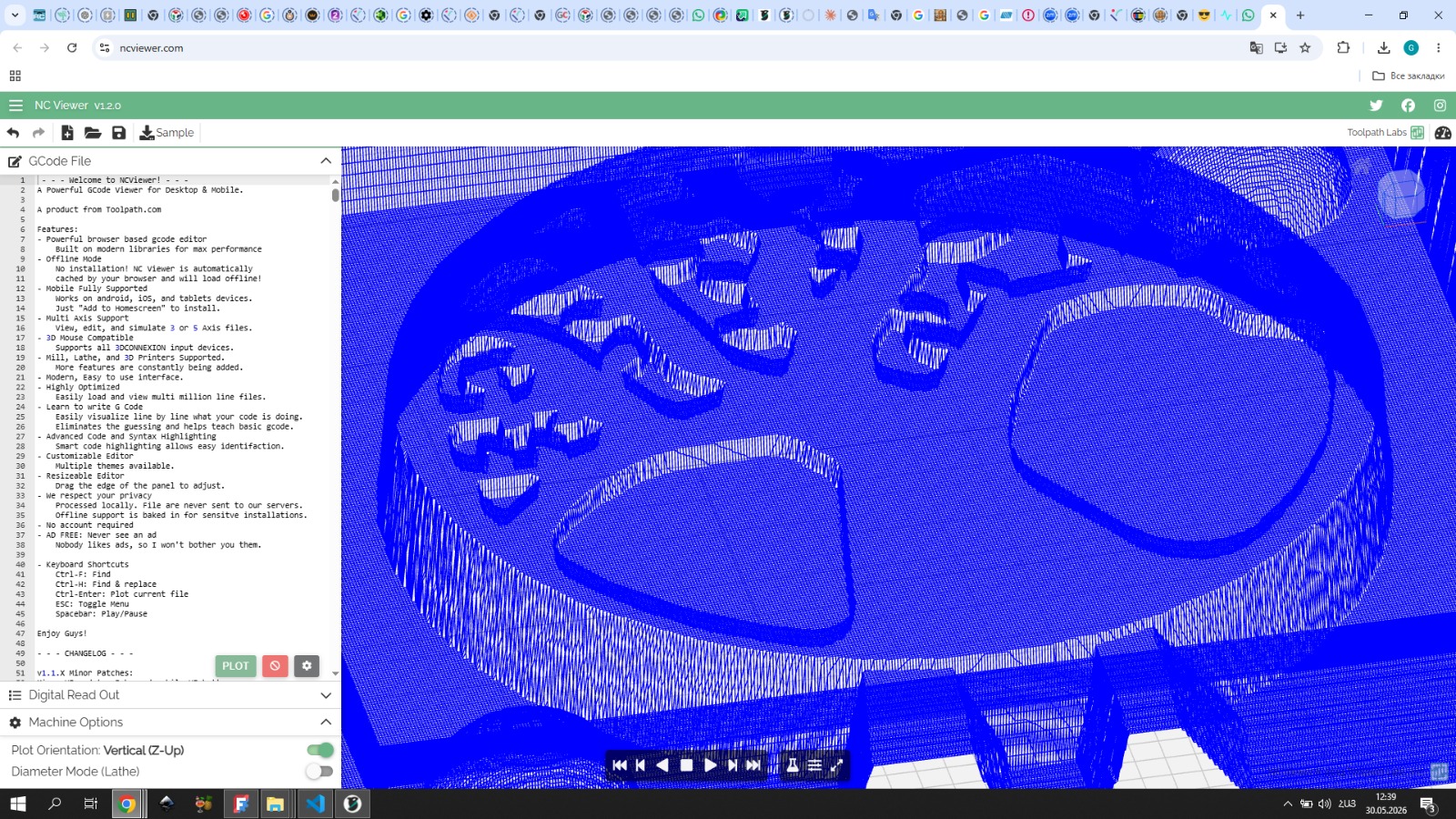This screenshot has width=1456, height=819.
Task: Open File Explorer from the taskbar
Action: pyautogui.click(x=276, y=804)
